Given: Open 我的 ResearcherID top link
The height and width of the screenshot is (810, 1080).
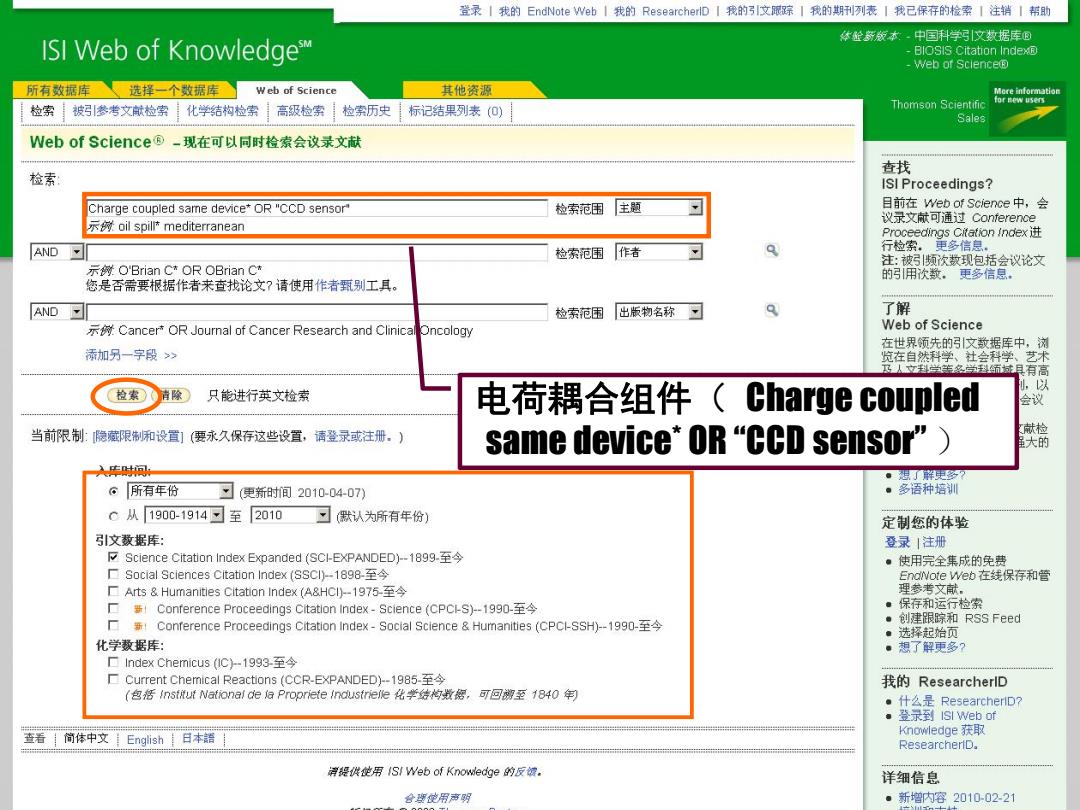Looking at the screenshot, I should tap(661, 11).
